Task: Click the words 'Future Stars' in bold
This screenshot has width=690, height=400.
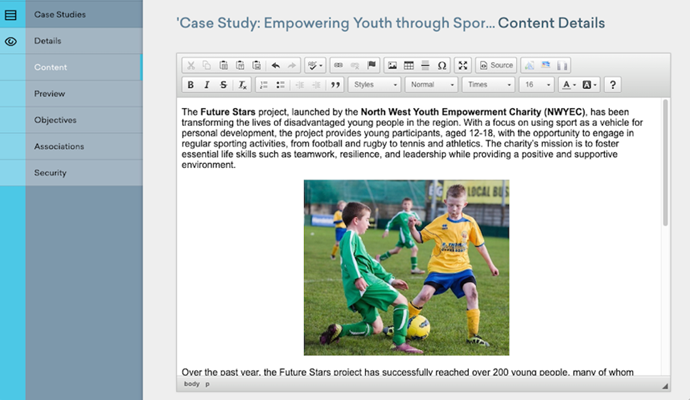Action: click(x=228, y=112)
